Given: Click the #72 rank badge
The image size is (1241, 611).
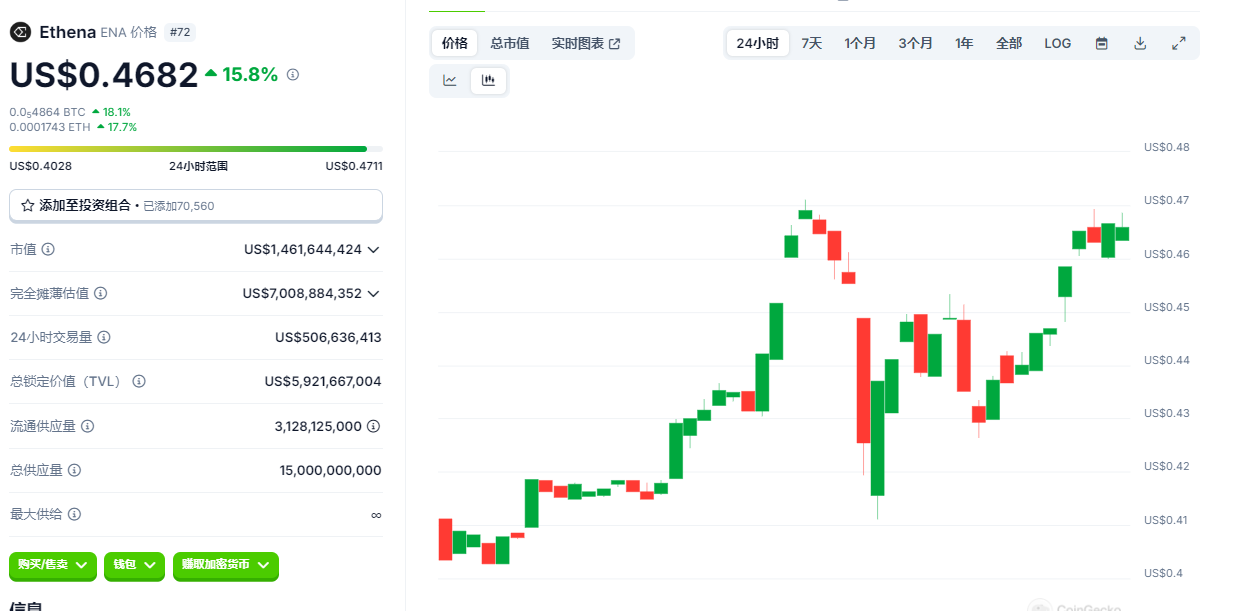Looking at the screenshot, I should [179, 32].
